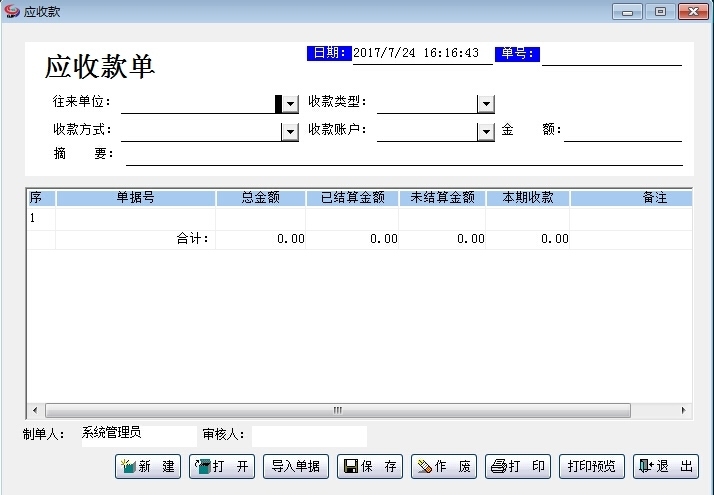Viewport: 714px width, 495px height.
Task: Click the 新建 (New) button
Action: (x=148, y=466)
